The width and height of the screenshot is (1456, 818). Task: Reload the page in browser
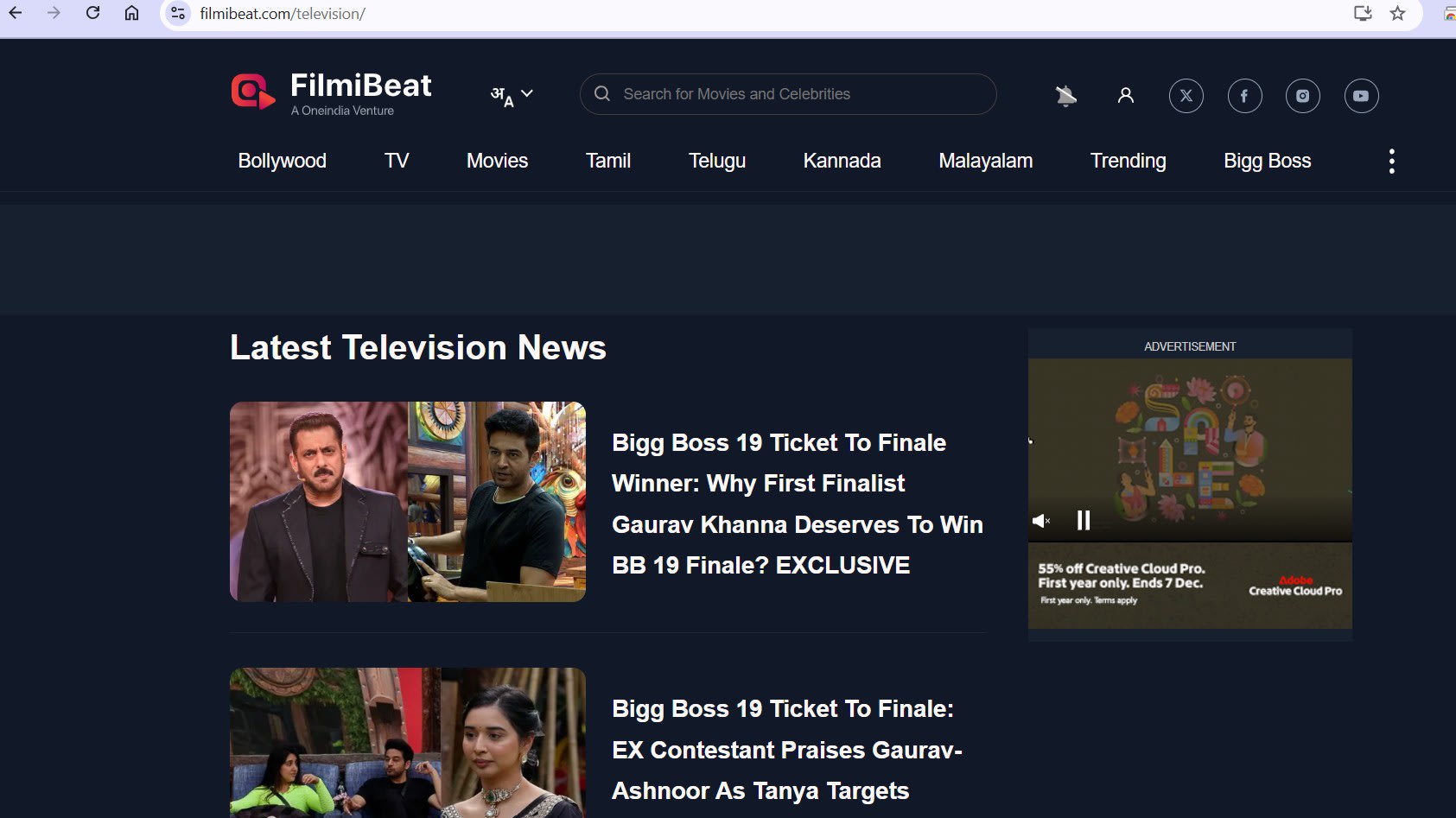tap(92, 13)
